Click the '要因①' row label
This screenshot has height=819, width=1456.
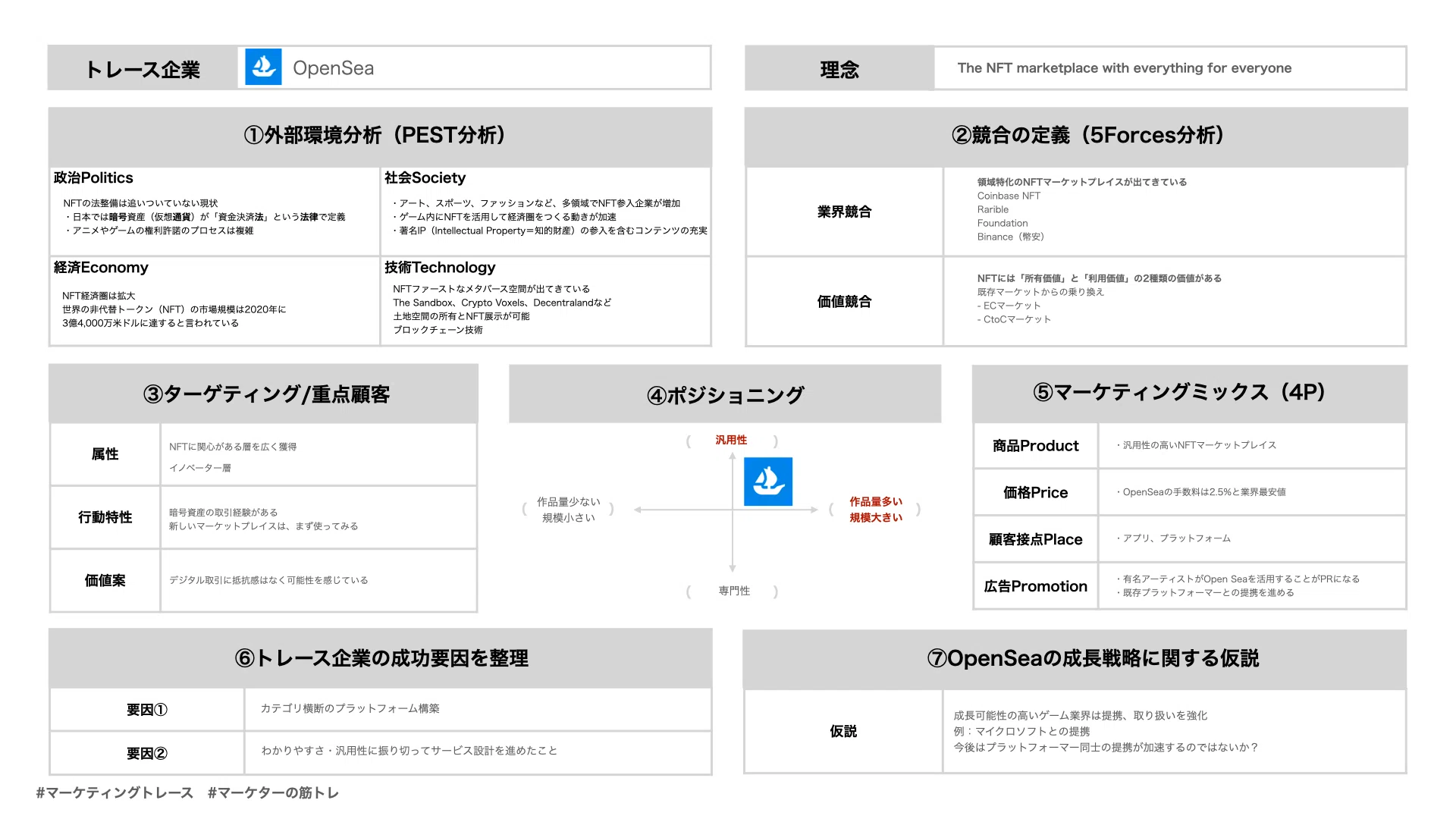click(x=147, y=710)
